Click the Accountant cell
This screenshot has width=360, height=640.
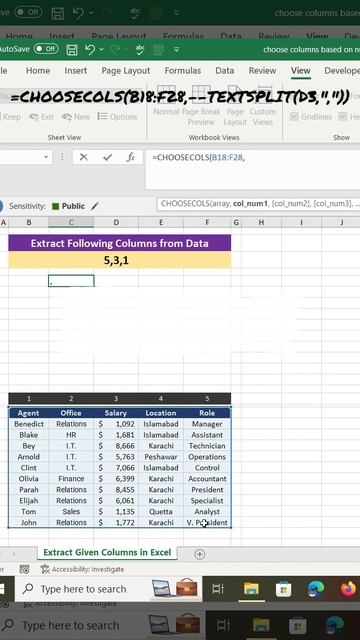[x=207, y=478]
